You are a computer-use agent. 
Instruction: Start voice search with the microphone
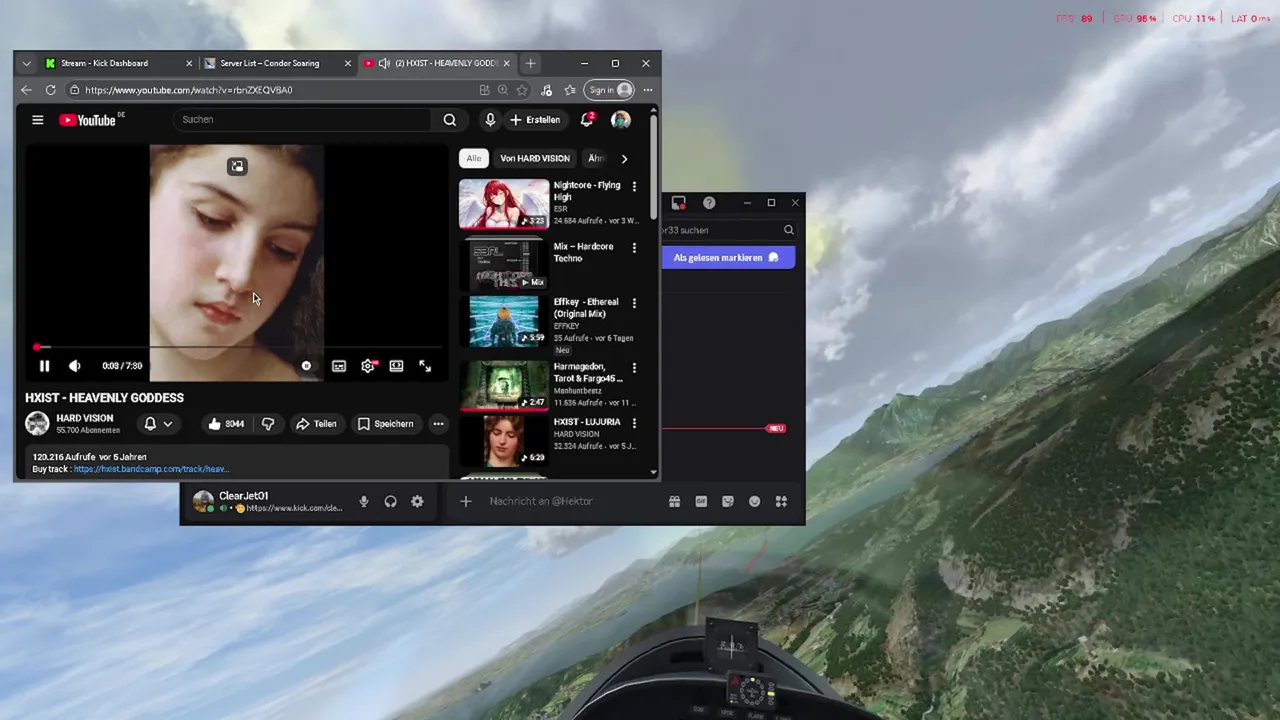[x=490, y=120]
